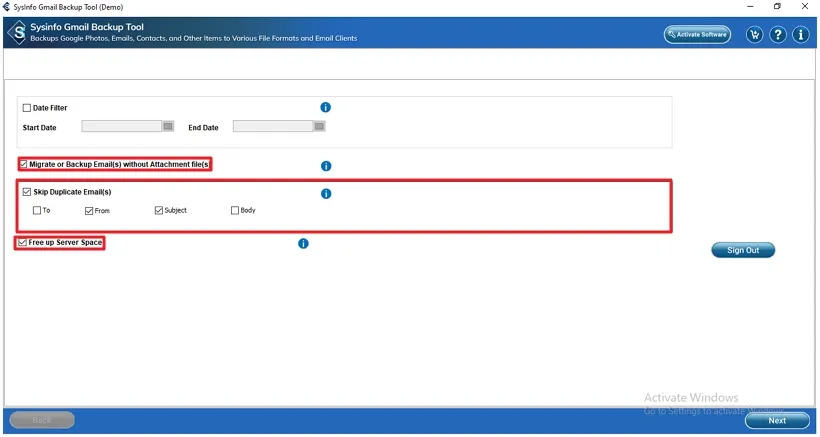The image size is (820, 437).
Task: Click info icon next to Migrate without Attachment
Action: point(326,166)
